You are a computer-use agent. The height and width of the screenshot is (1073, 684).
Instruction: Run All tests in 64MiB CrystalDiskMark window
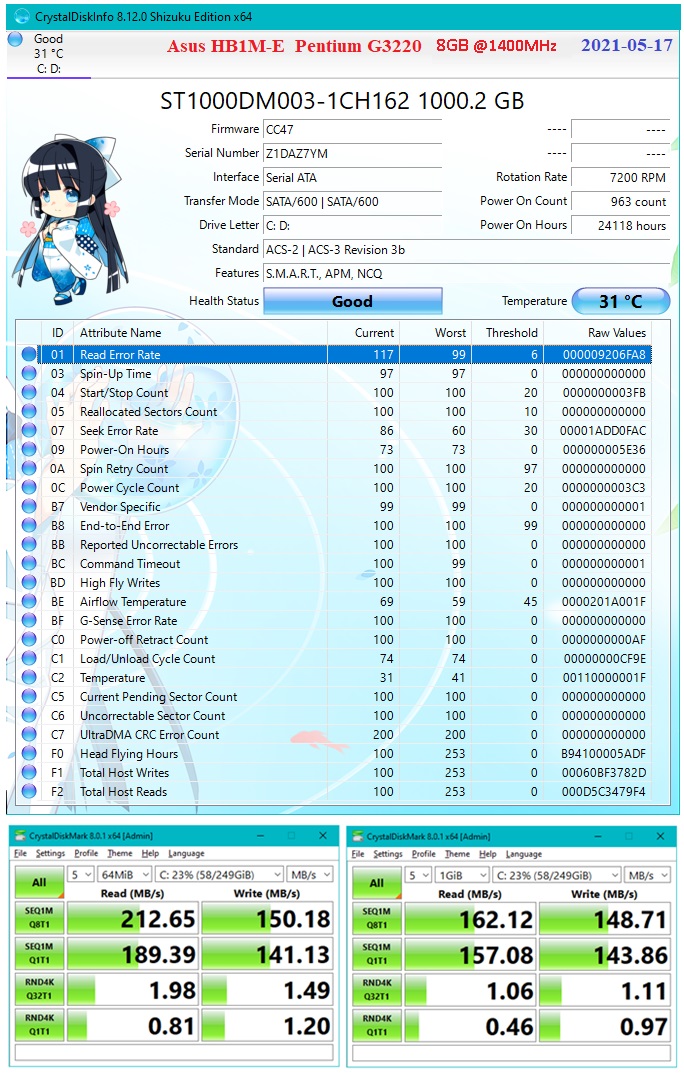[39, 883]
